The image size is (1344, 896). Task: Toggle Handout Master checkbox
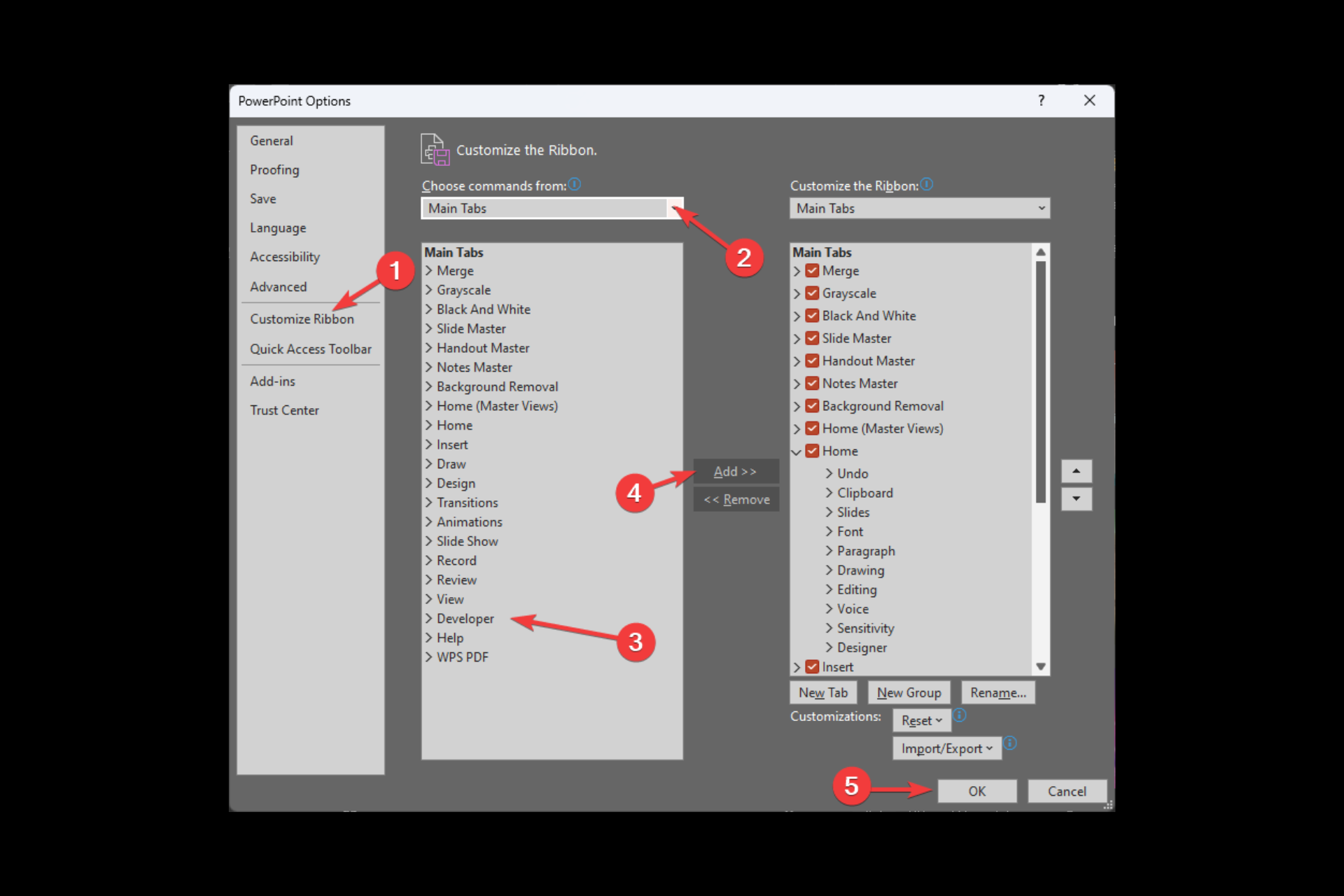pyautogui.click(x=812, y=360)
